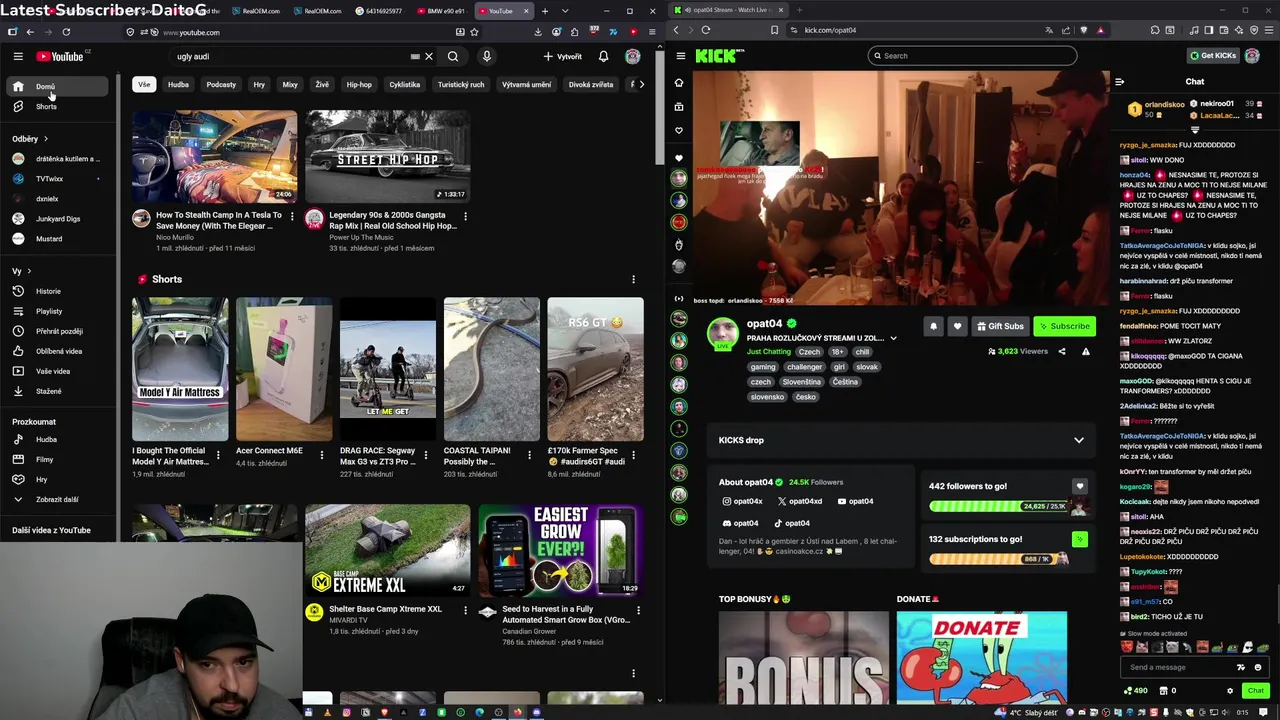
Task: Click YouTube page vertical scrollbar
Action: click(x=659, y=110)
